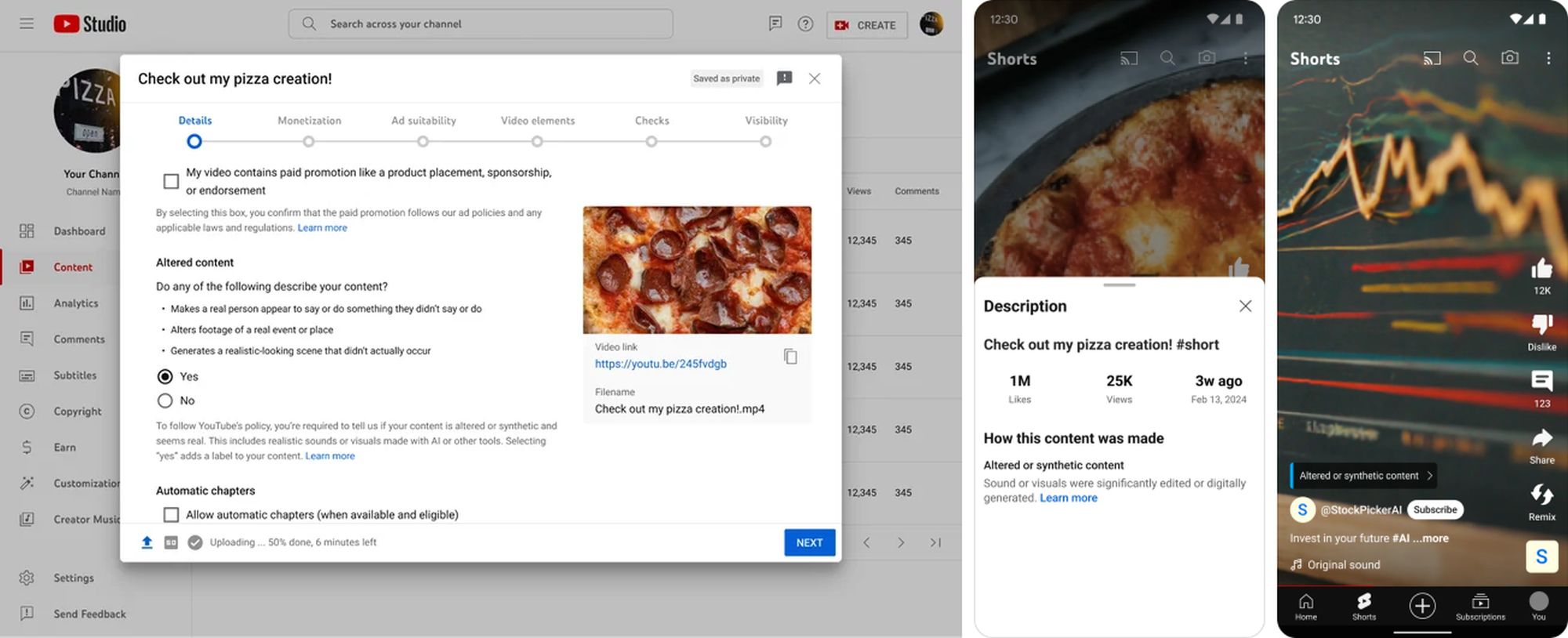The height and width of the screenshot is (638, 1568).
Task: Tap the Share arrow icon
Action: (1541, 437)
